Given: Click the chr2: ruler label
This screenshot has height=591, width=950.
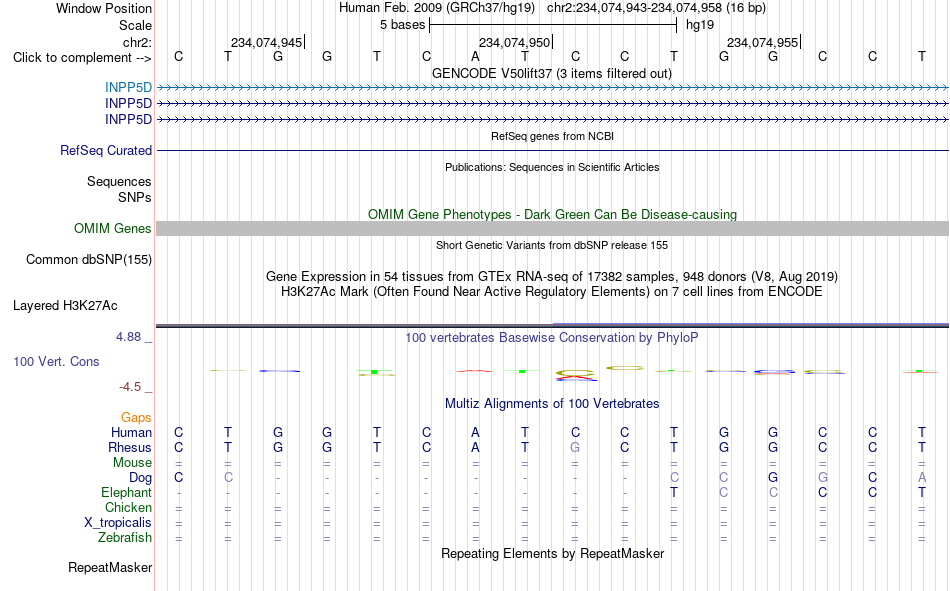Looking at the screenshot, I should pyautogui.click(x=137, y=42).
